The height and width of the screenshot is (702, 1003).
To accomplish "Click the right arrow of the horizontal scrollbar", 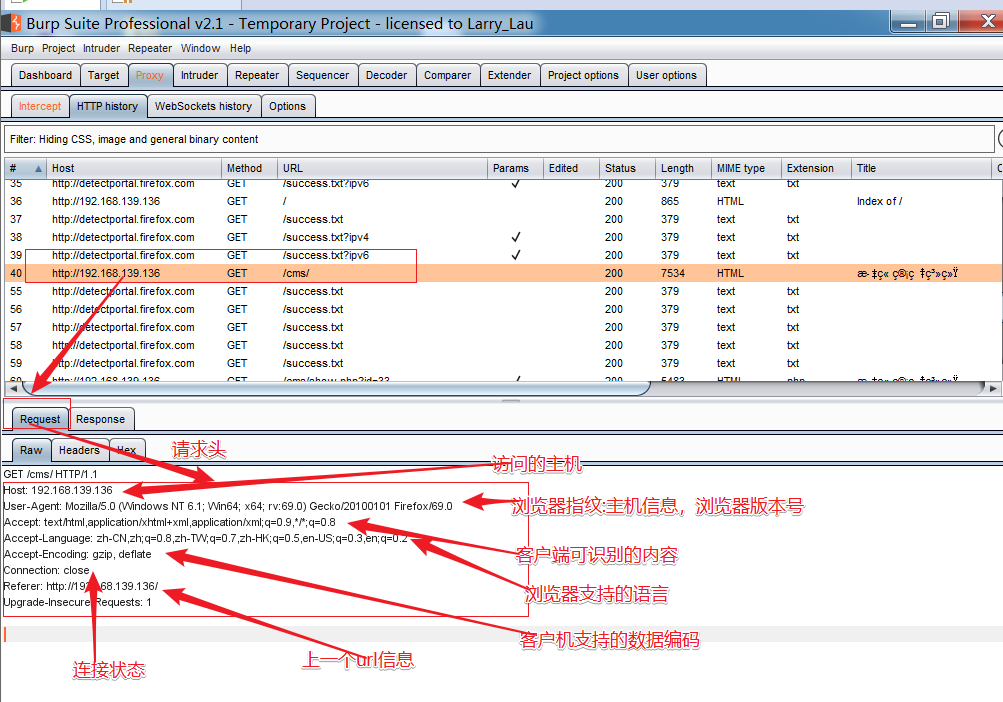I will coord(993,388).
